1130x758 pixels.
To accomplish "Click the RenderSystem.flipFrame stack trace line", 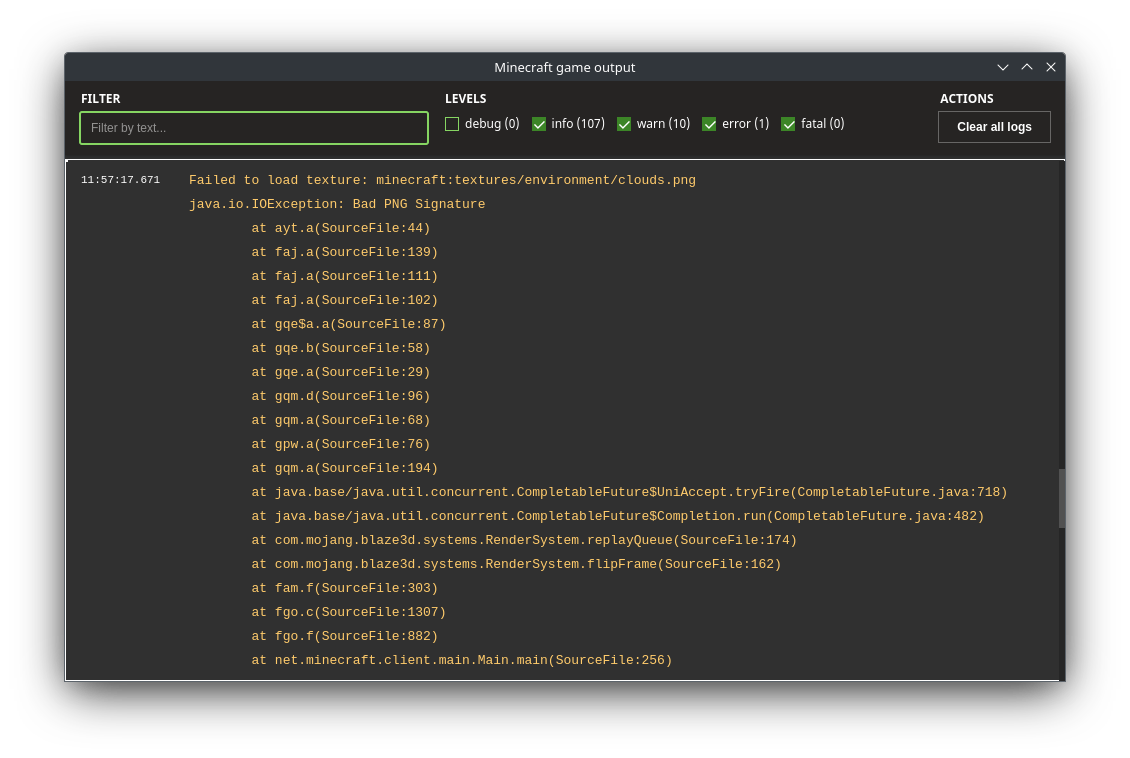I will [x=516, y=564].
